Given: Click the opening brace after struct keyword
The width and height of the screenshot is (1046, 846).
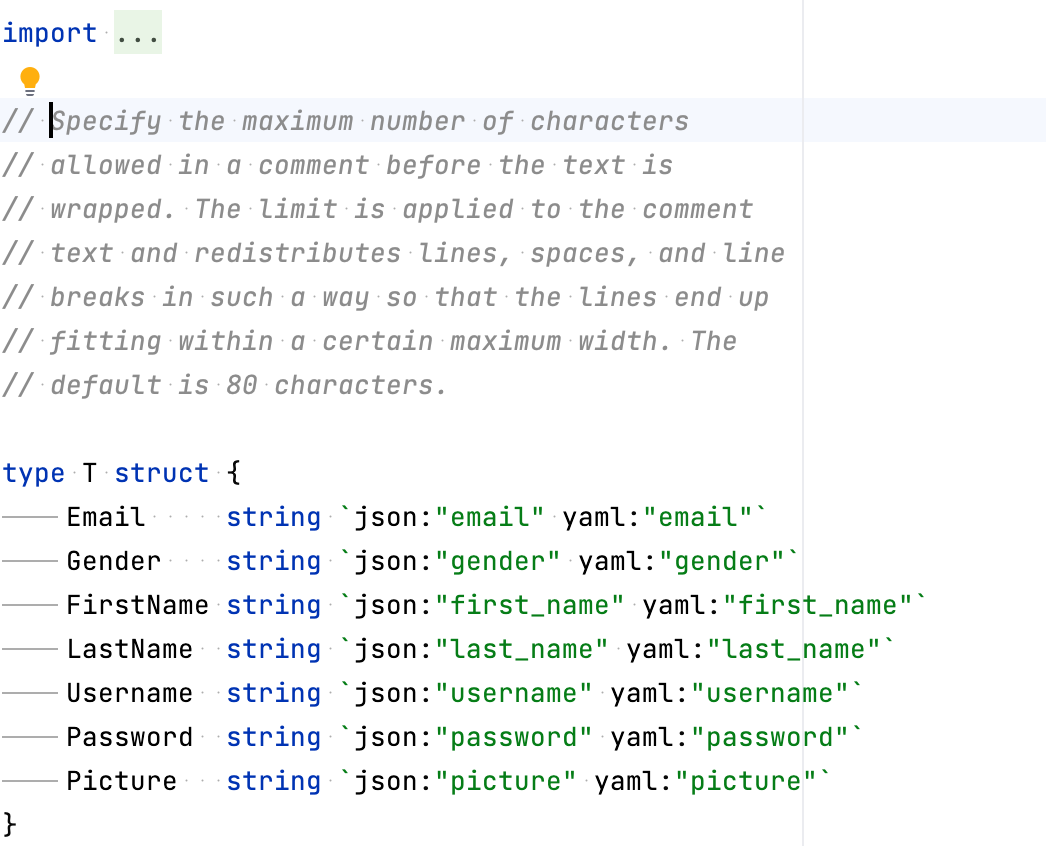Looking at the screenshot, I should tap(234, 472).
